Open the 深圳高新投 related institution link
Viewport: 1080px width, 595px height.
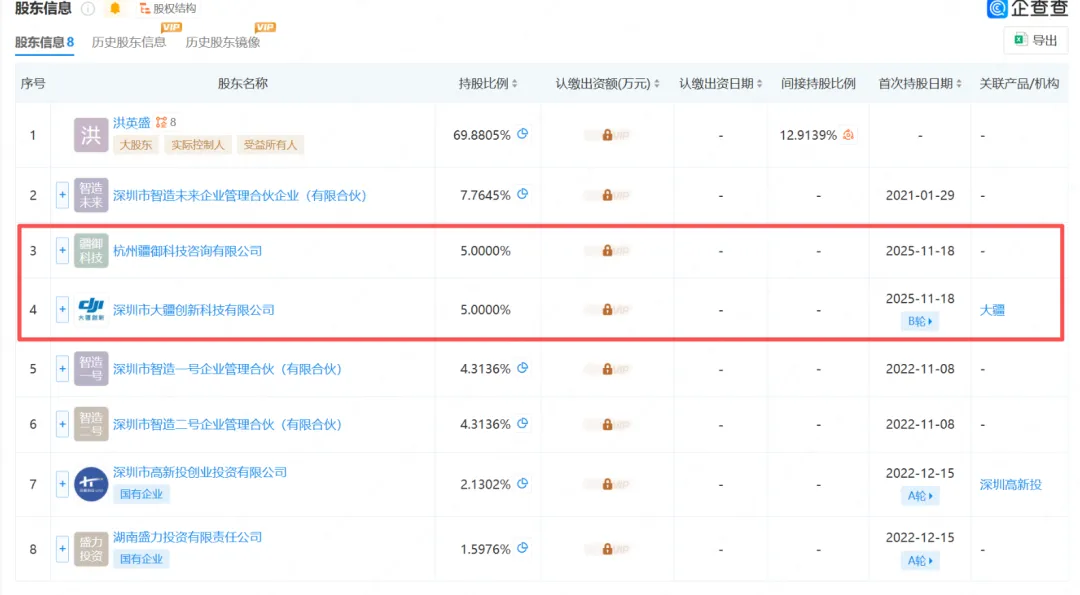point(1010,485)
